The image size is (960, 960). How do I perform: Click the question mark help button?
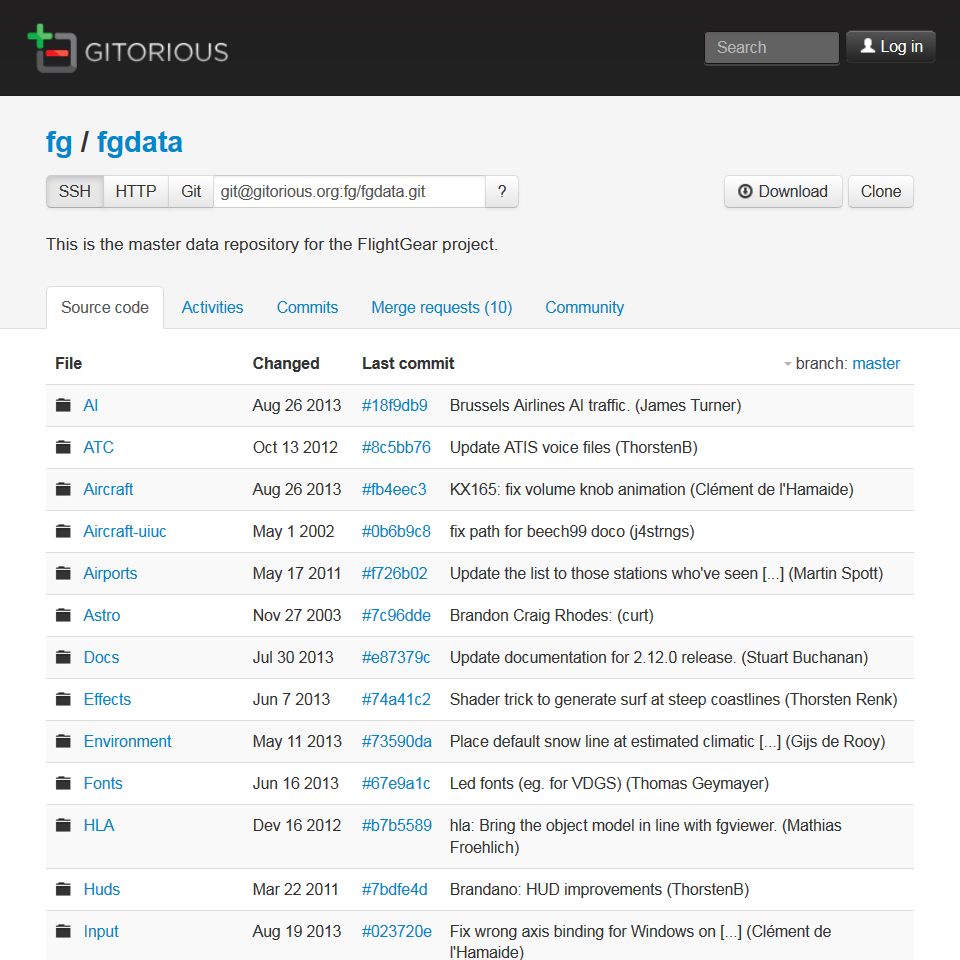502,192
